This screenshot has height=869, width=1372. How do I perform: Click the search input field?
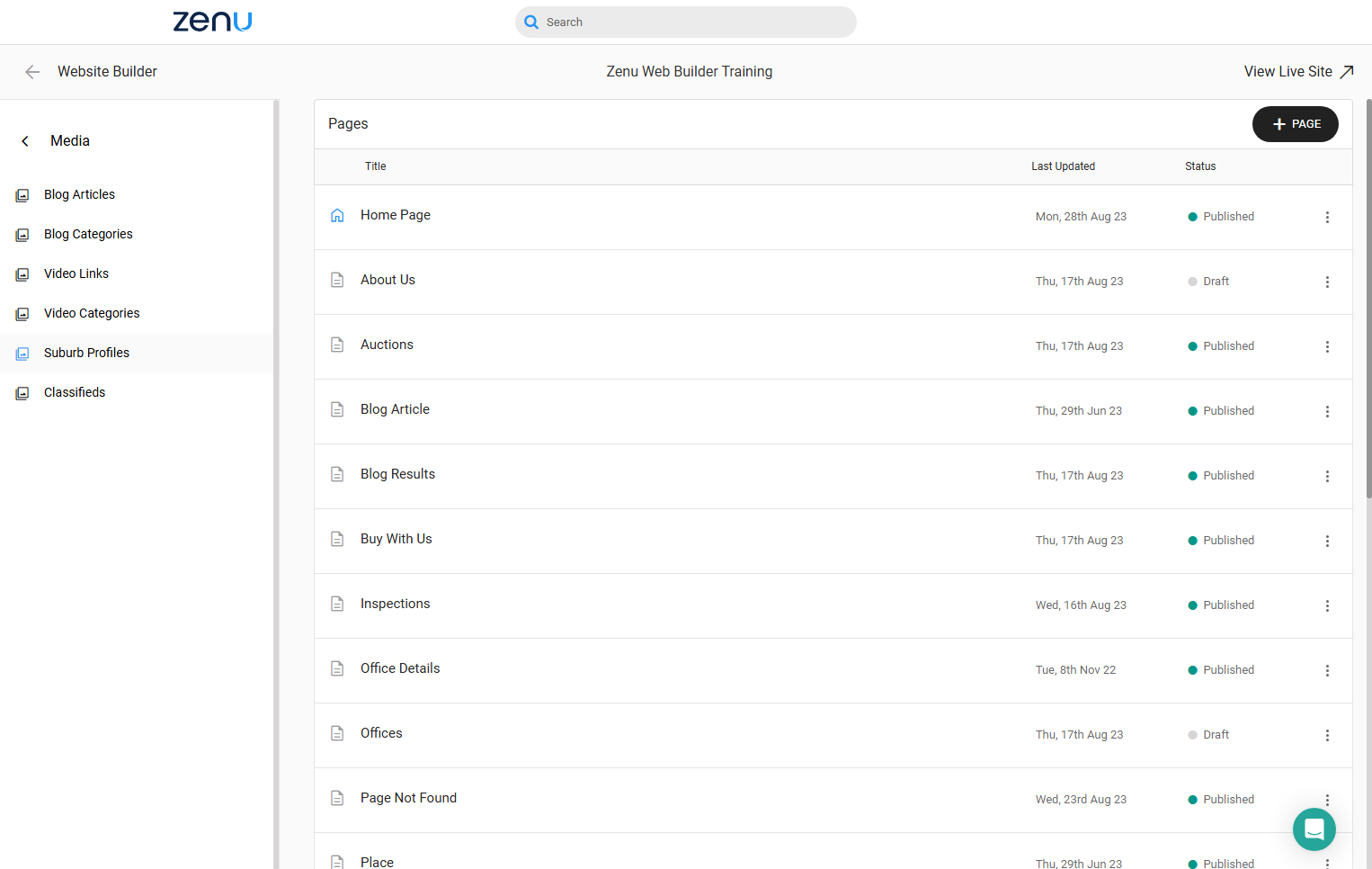(x=686, y=22)
